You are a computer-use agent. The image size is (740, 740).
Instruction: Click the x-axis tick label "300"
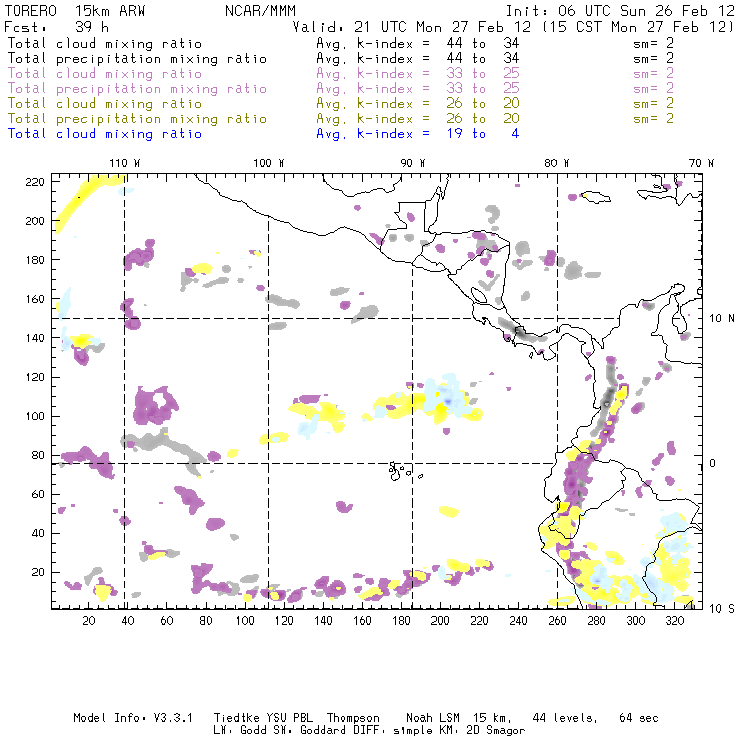[636, 621]
